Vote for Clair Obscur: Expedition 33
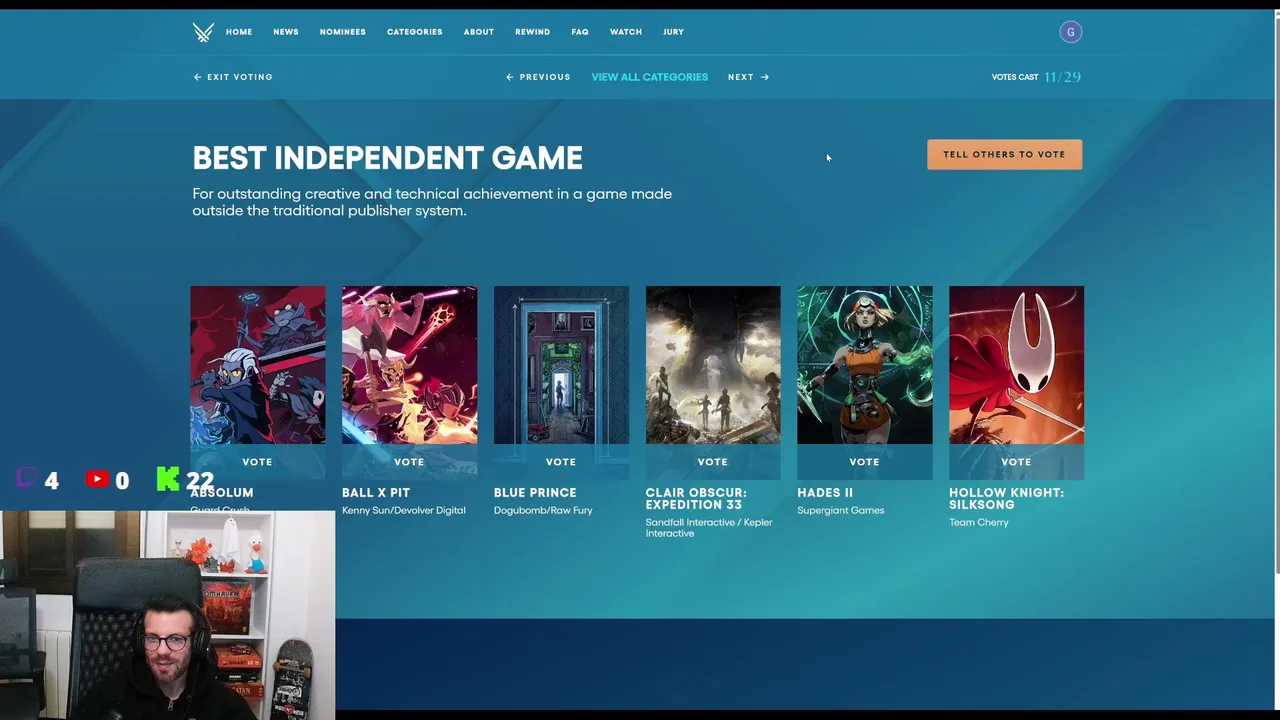The image size is (1280, 720). tap(712, 462)
